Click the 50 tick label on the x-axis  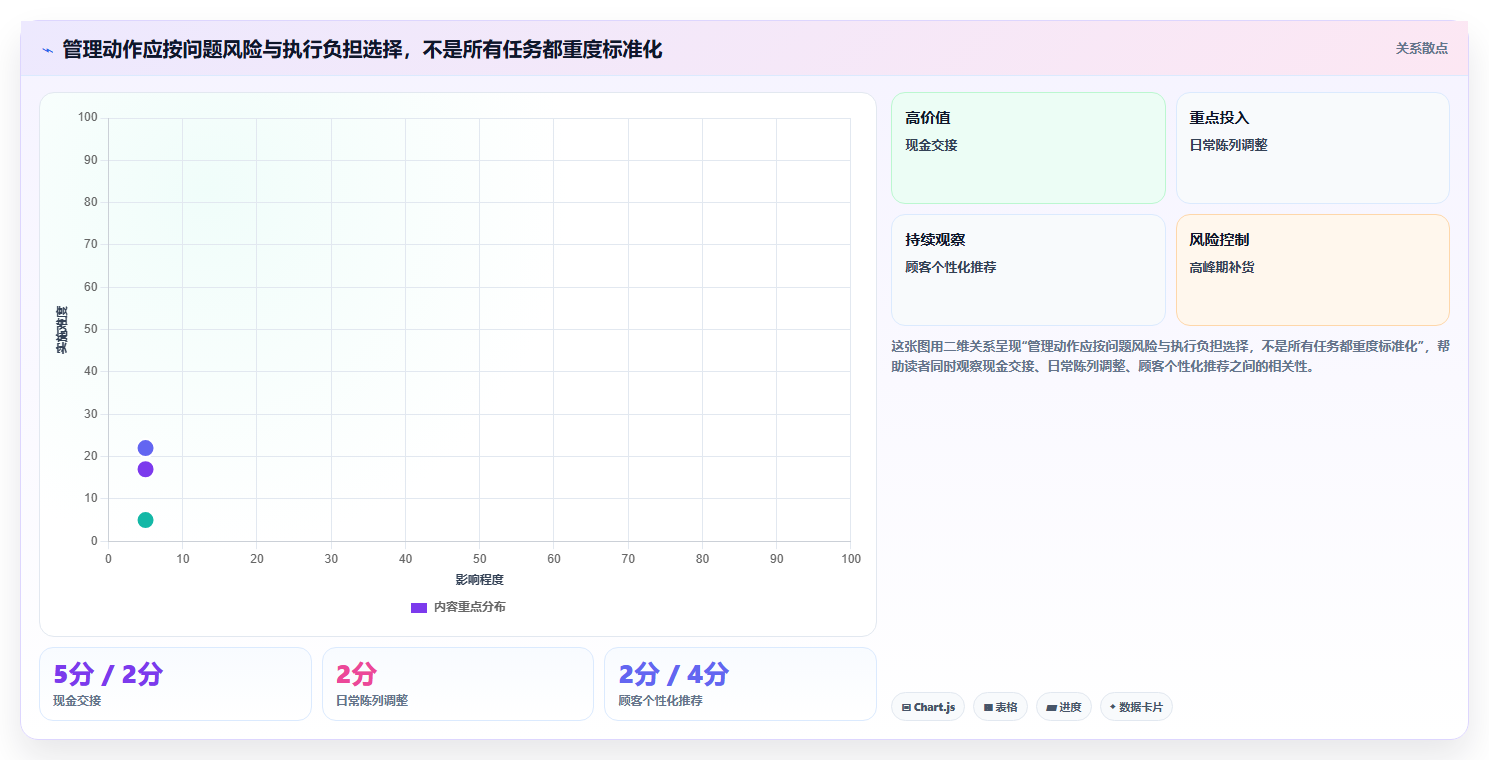click(x=480, y=559)
